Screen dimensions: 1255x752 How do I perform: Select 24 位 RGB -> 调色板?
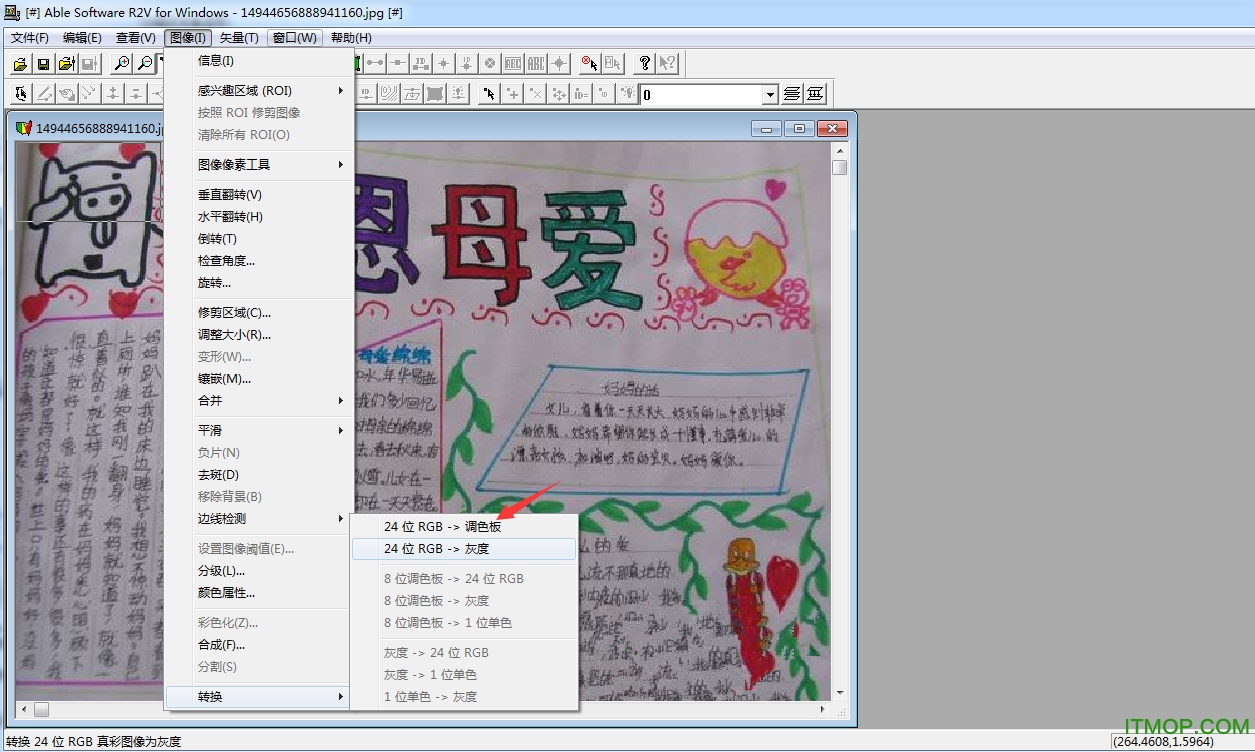coord(464,527)
